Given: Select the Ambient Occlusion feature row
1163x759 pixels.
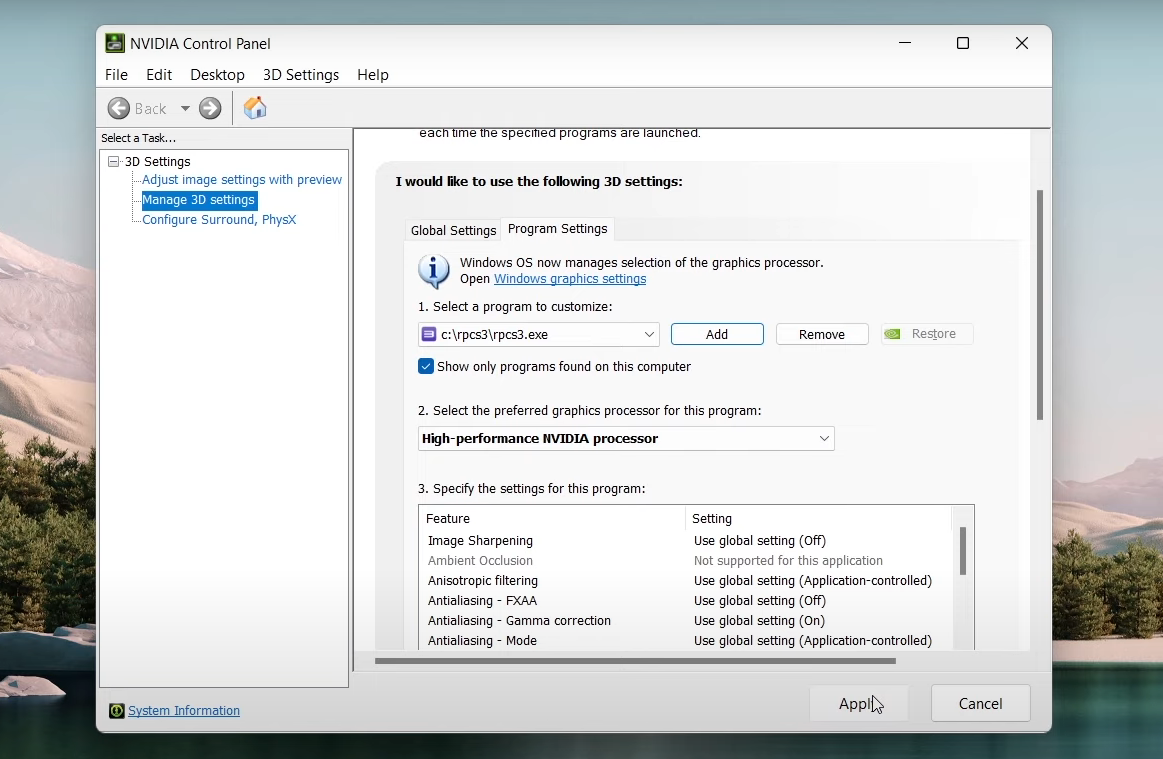Looking at the screenshot, I should [x=685, y=561].
